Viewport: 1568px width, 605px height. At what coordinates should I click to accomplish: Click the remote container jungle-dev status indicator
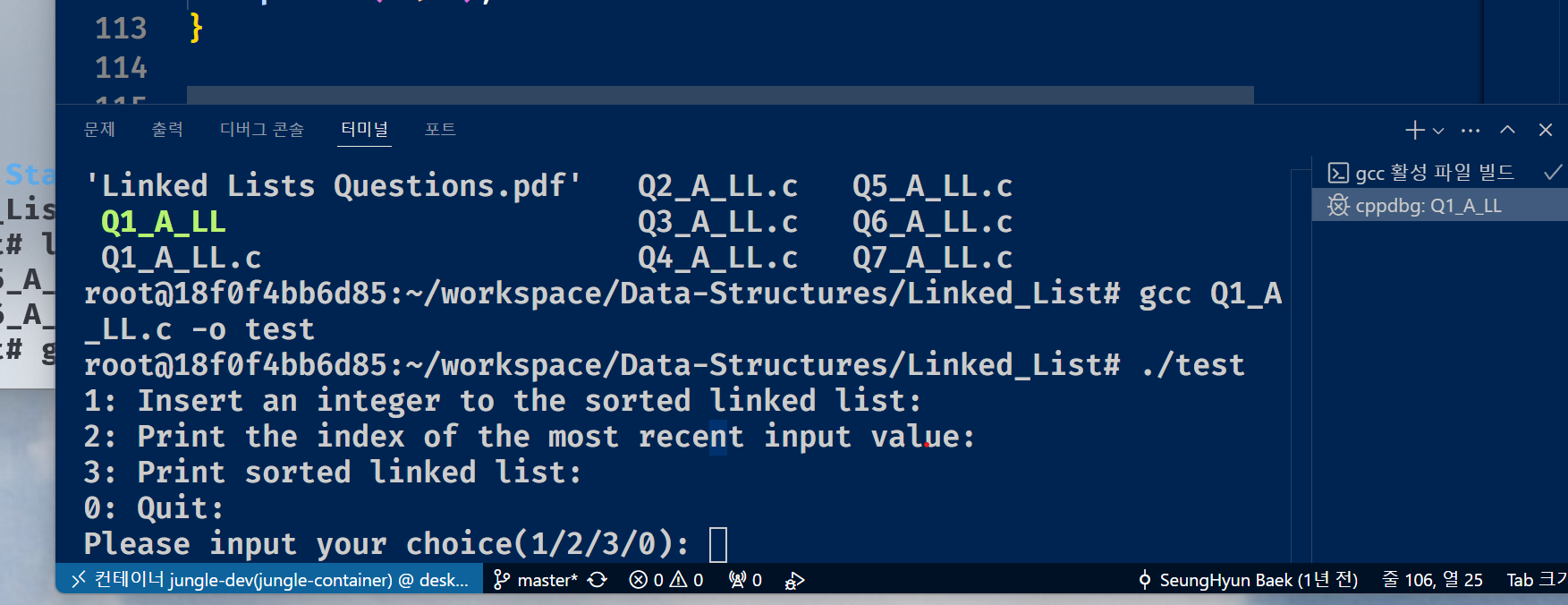pyautogui.click(x=269, y=580)
